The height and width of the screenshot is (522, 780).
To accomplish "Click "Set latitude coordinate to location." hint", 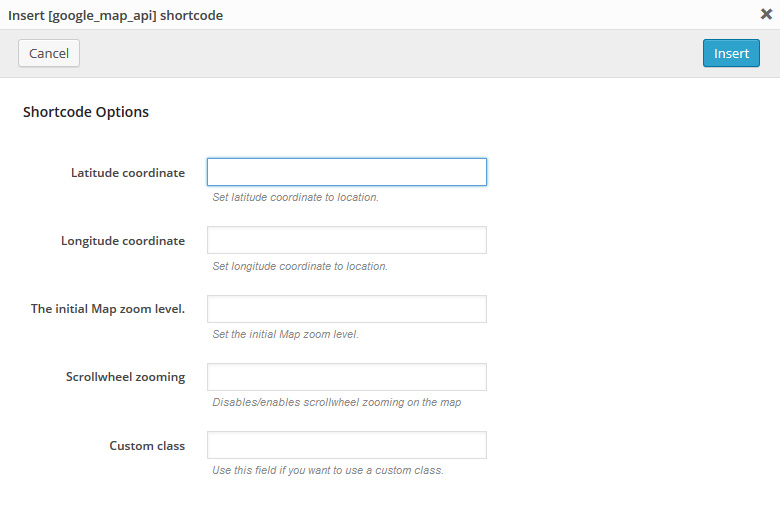I will [x=295, y=197].
